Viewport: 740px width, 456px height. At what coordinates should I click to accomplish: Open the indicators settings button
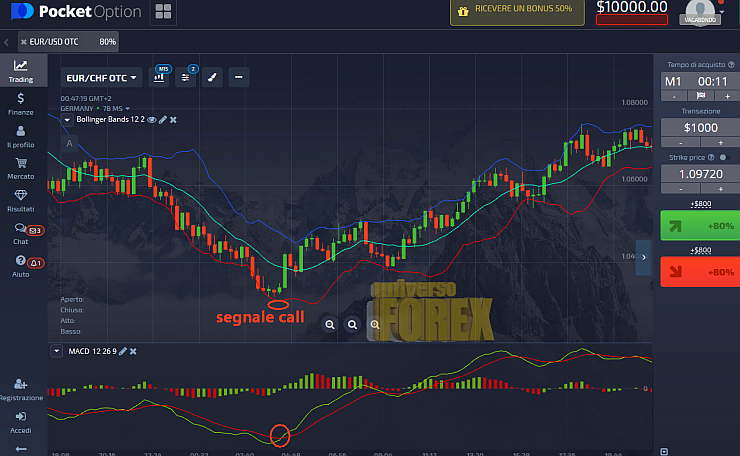point(185,77)
